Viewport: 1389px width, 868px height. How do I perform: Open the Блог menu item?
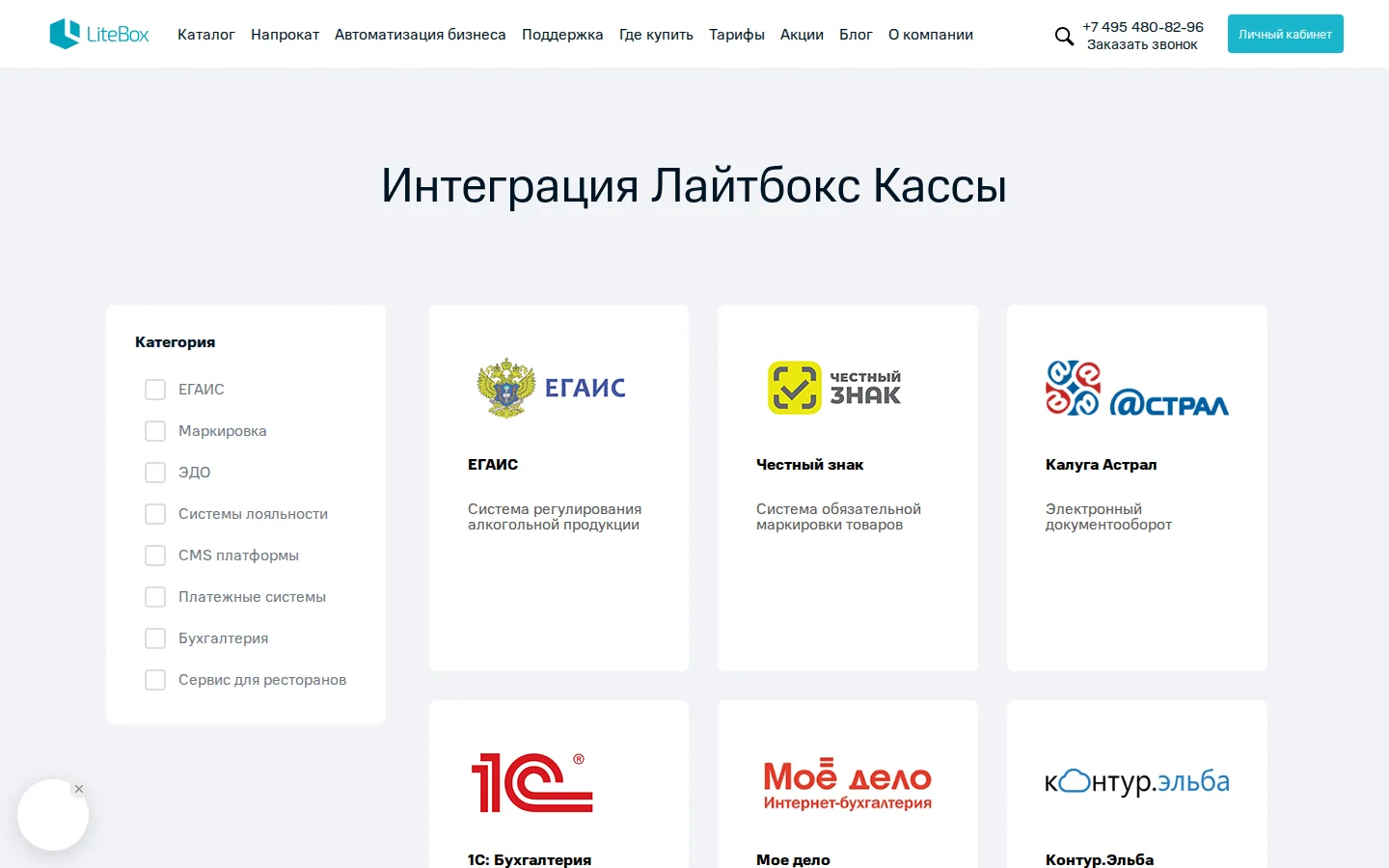(x=856, y=35)
